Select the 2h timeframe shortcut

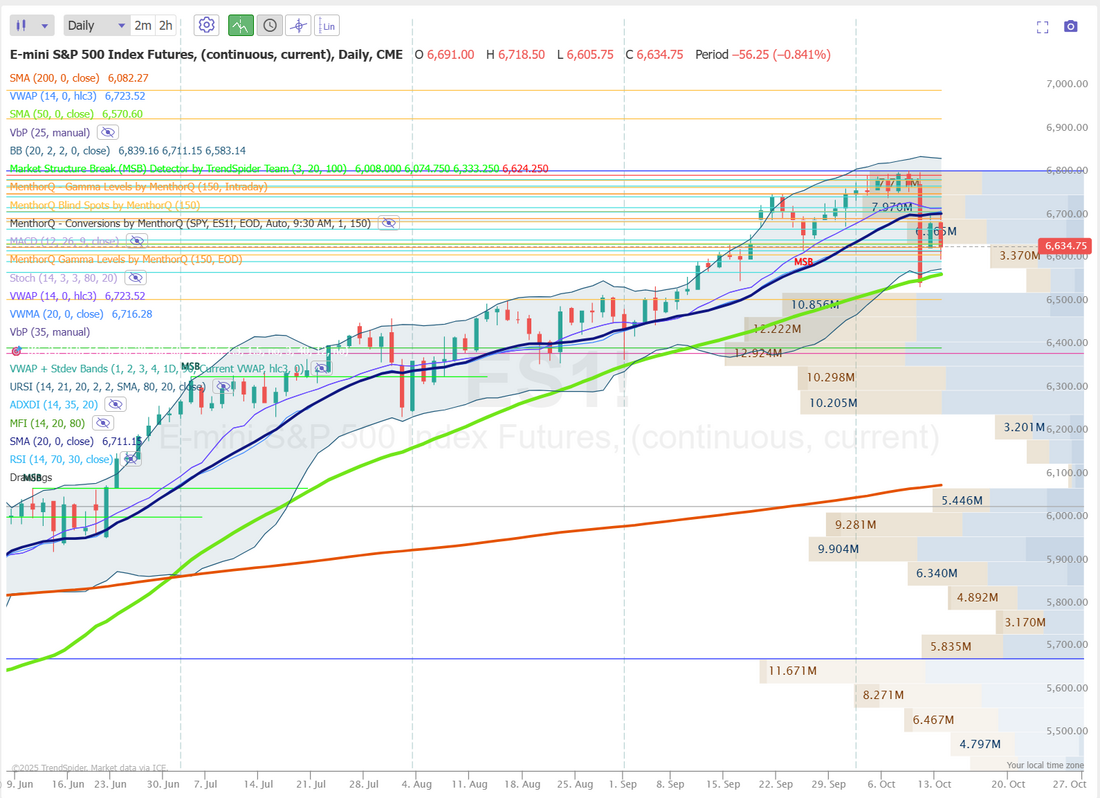point(165,25)
